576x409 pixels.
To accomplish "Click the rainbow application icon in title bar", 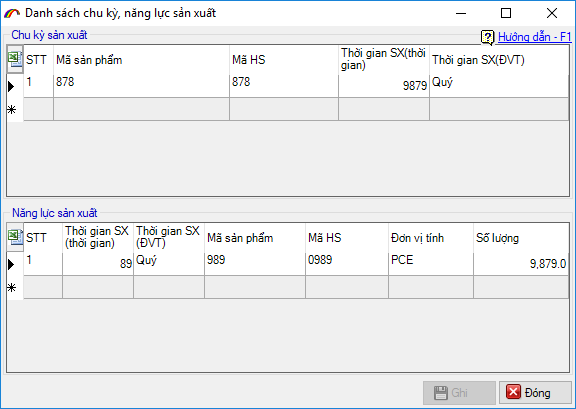I will 12,13.
